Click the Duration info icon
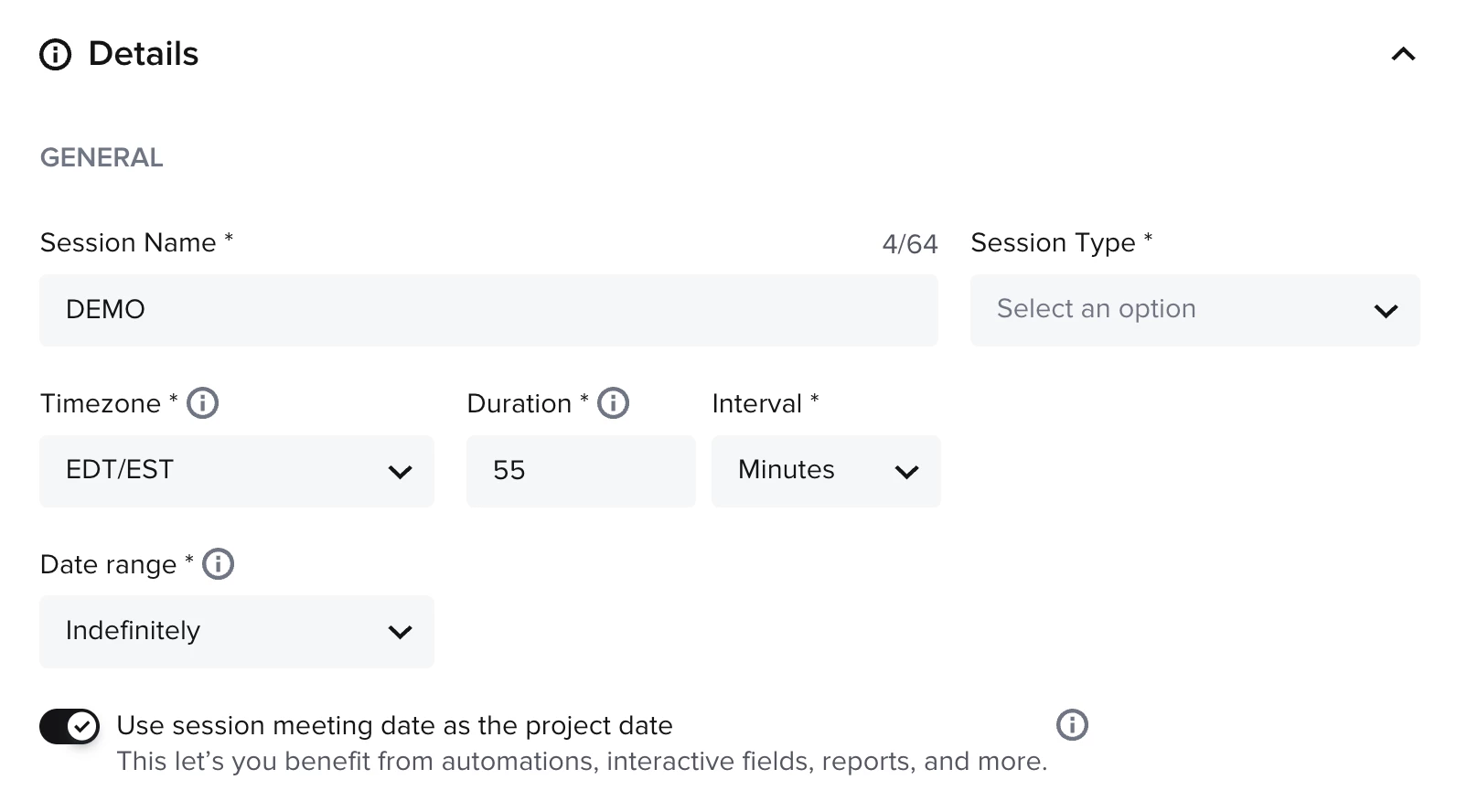This screenshot has height=812, width=1467. (613, 403)
